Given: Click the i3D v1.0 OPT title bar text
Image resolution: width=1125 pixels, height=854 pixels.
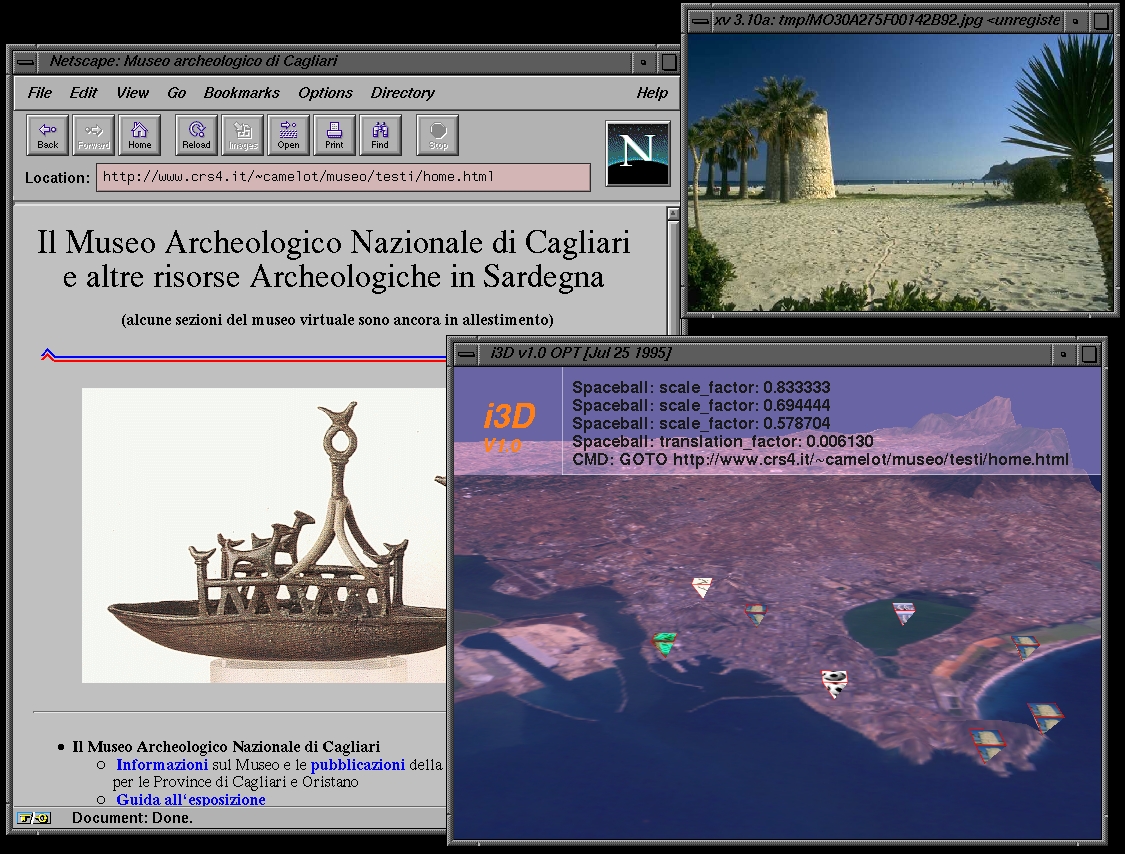Looking at the screenshot, I should (581, 353).
